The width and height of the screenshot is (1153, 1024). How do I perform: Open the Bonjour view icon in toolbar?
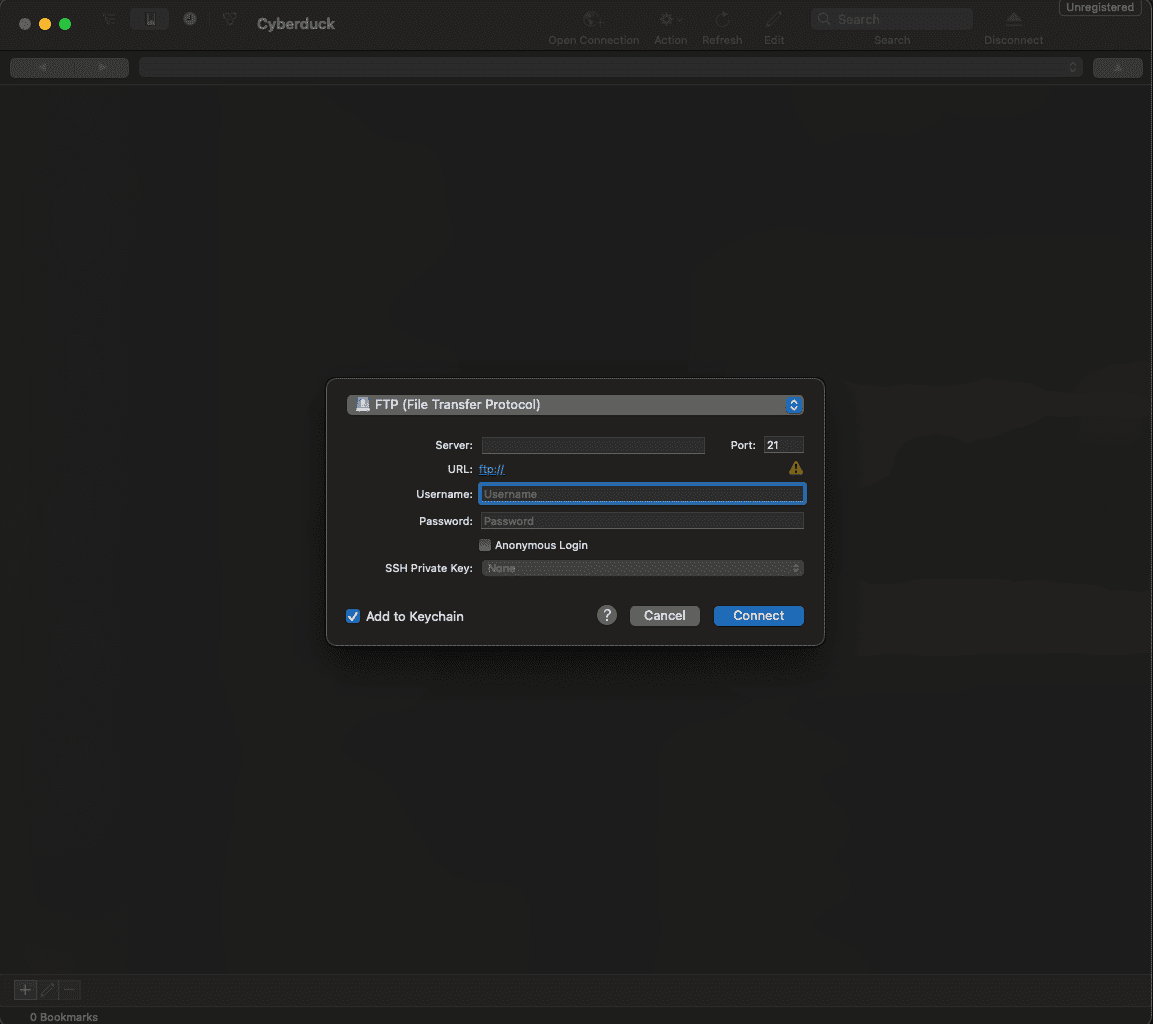click(x=229, y=20)
